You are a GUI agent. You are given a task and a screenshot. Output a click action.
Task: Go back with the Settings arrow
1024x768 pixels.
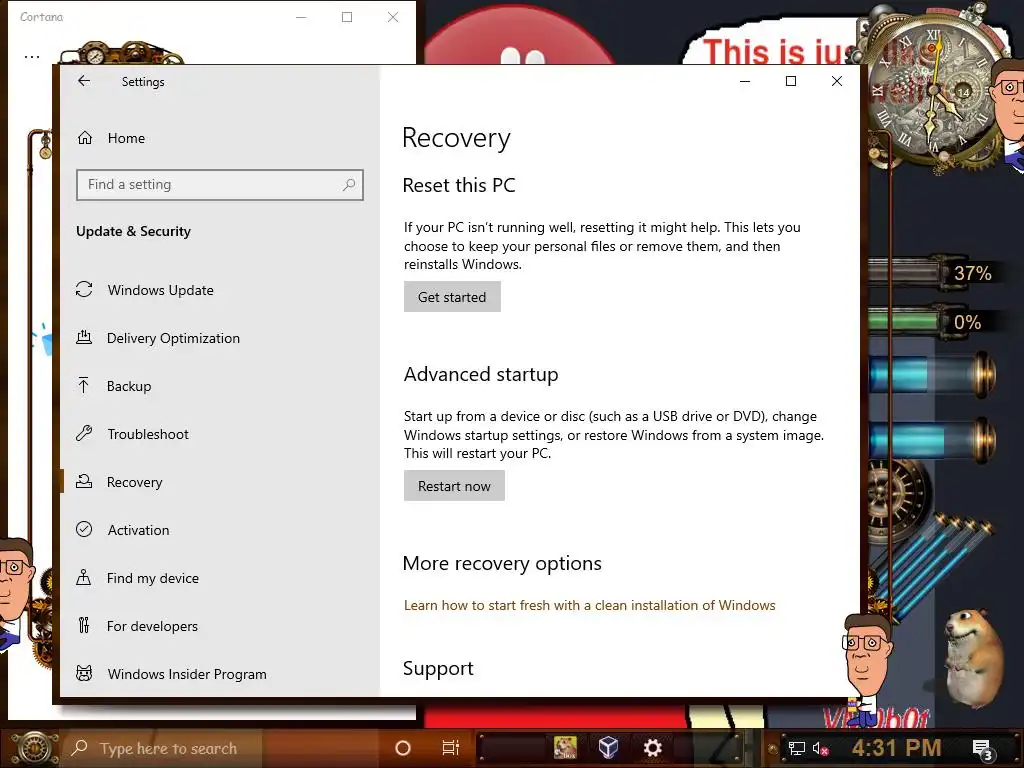pos(84,81)
